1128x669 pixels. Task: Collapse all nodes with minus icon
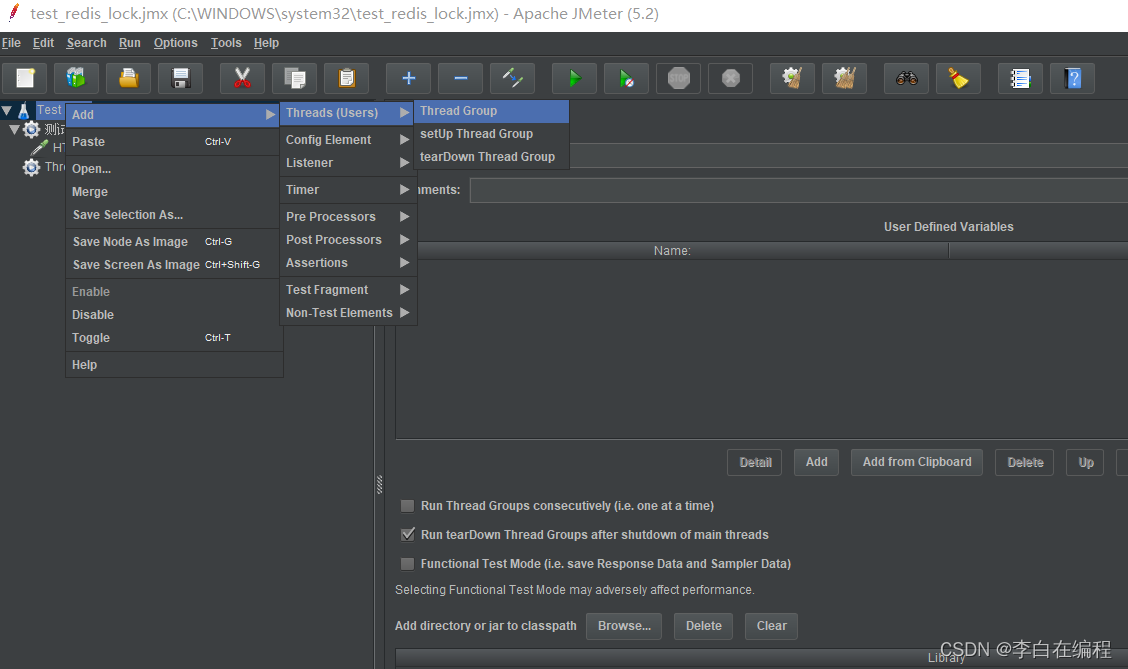[460, 78]
